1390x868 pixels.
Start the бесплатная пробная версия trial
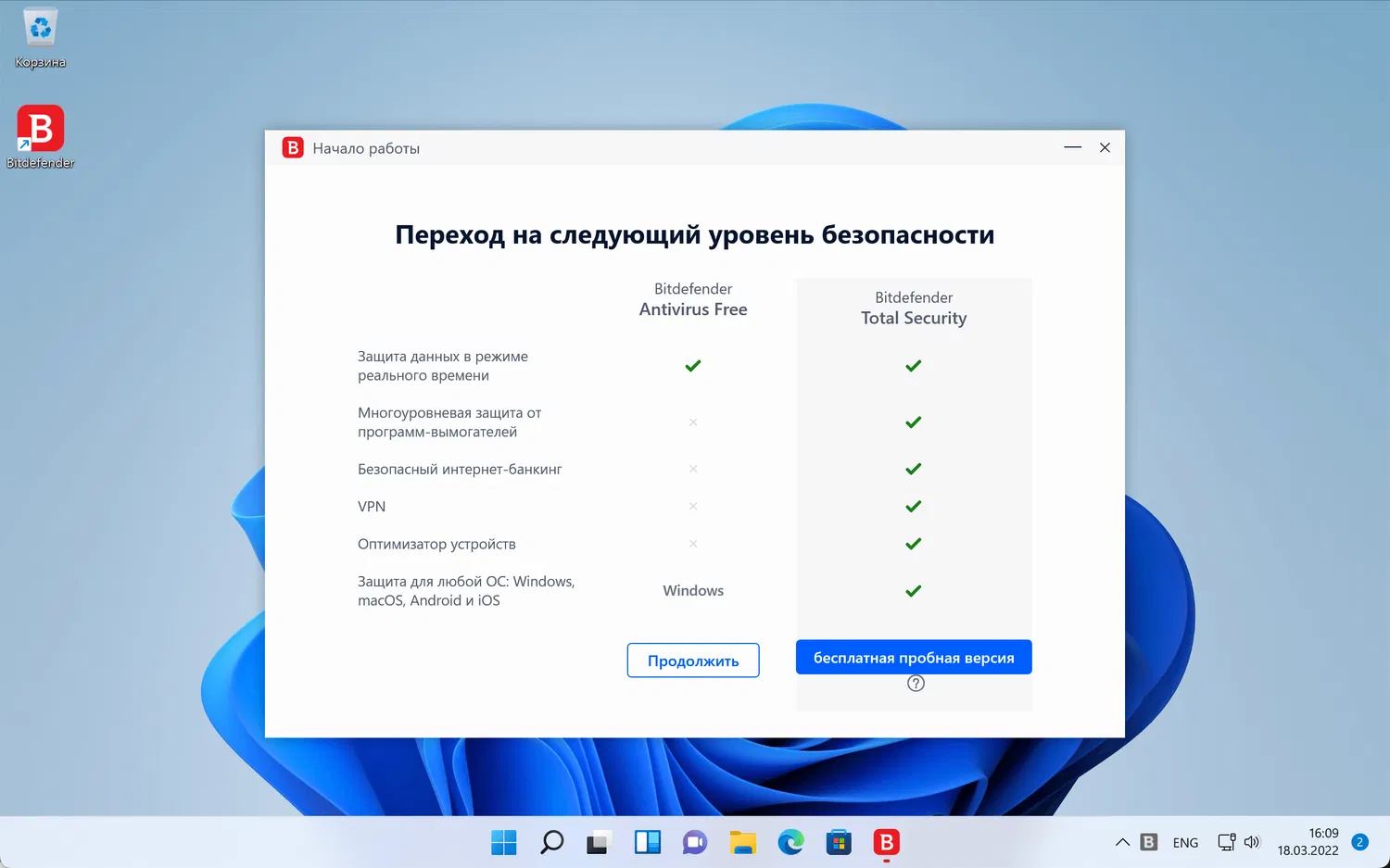click(914, 657)
